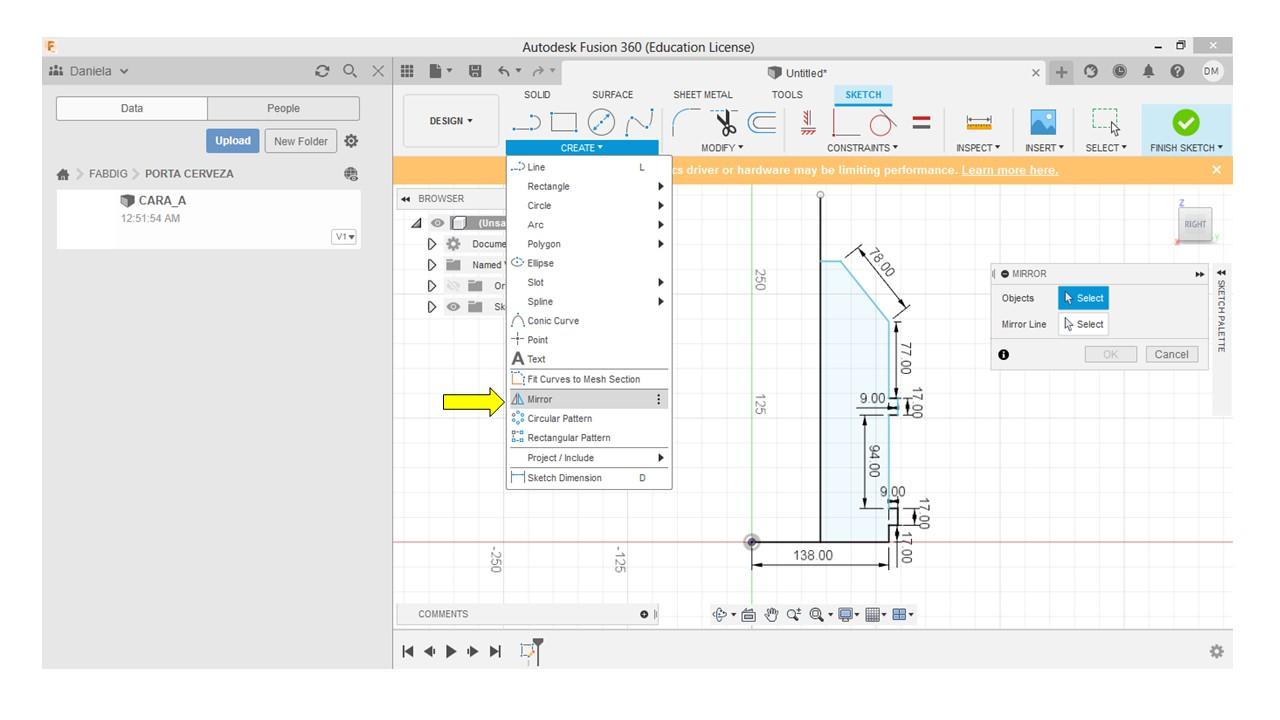1280x720 pixels.
Task: Click the Look At icon in navigation bar
Action: 748,615
